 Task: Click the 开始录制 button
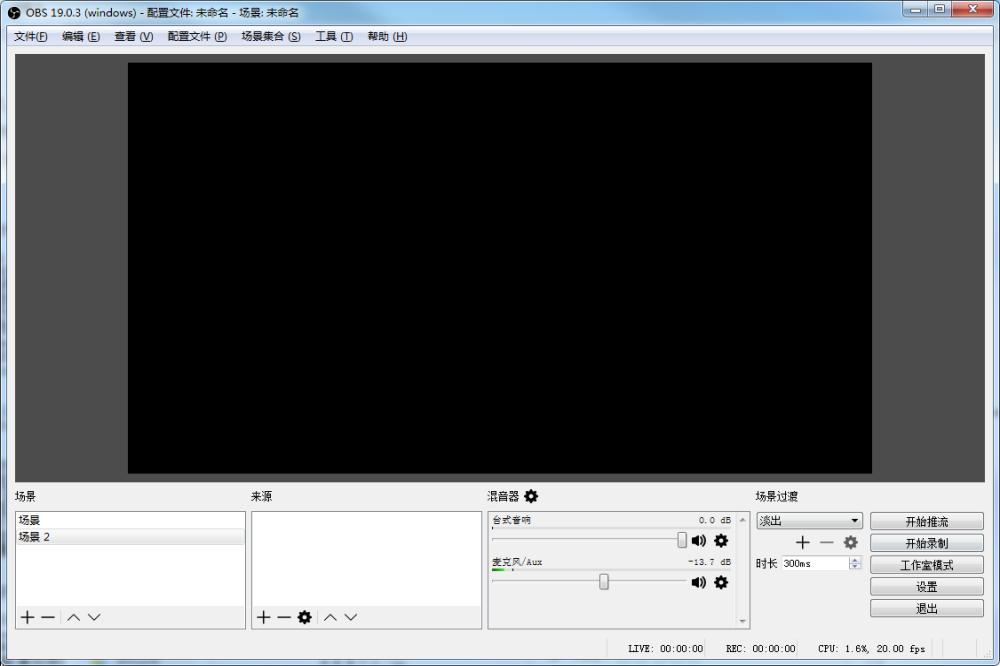[x=927, y=543]
